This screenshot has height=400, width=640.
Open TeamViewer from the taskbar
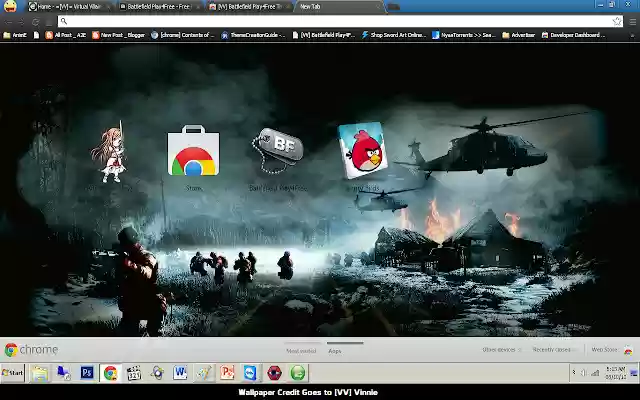click(x=250, y=373)
